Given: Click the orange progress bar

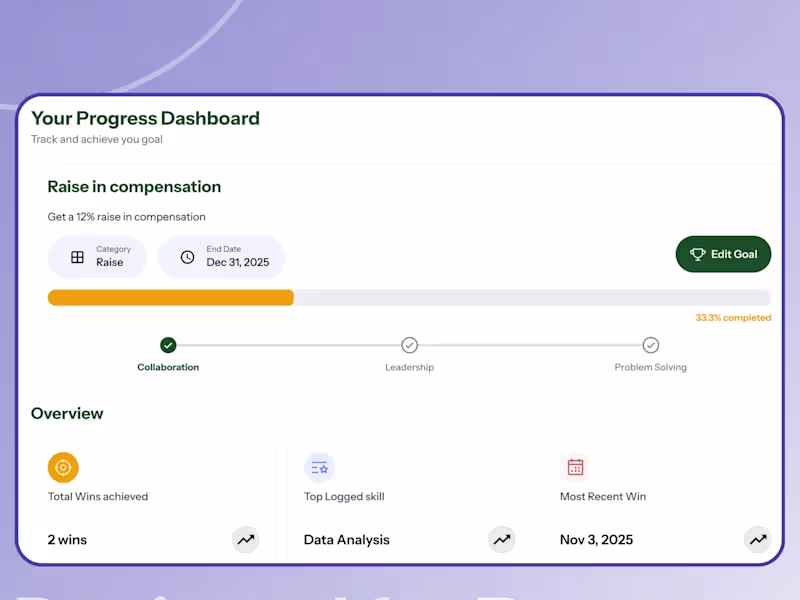Looking at the screenshot, I should (170, 298).
